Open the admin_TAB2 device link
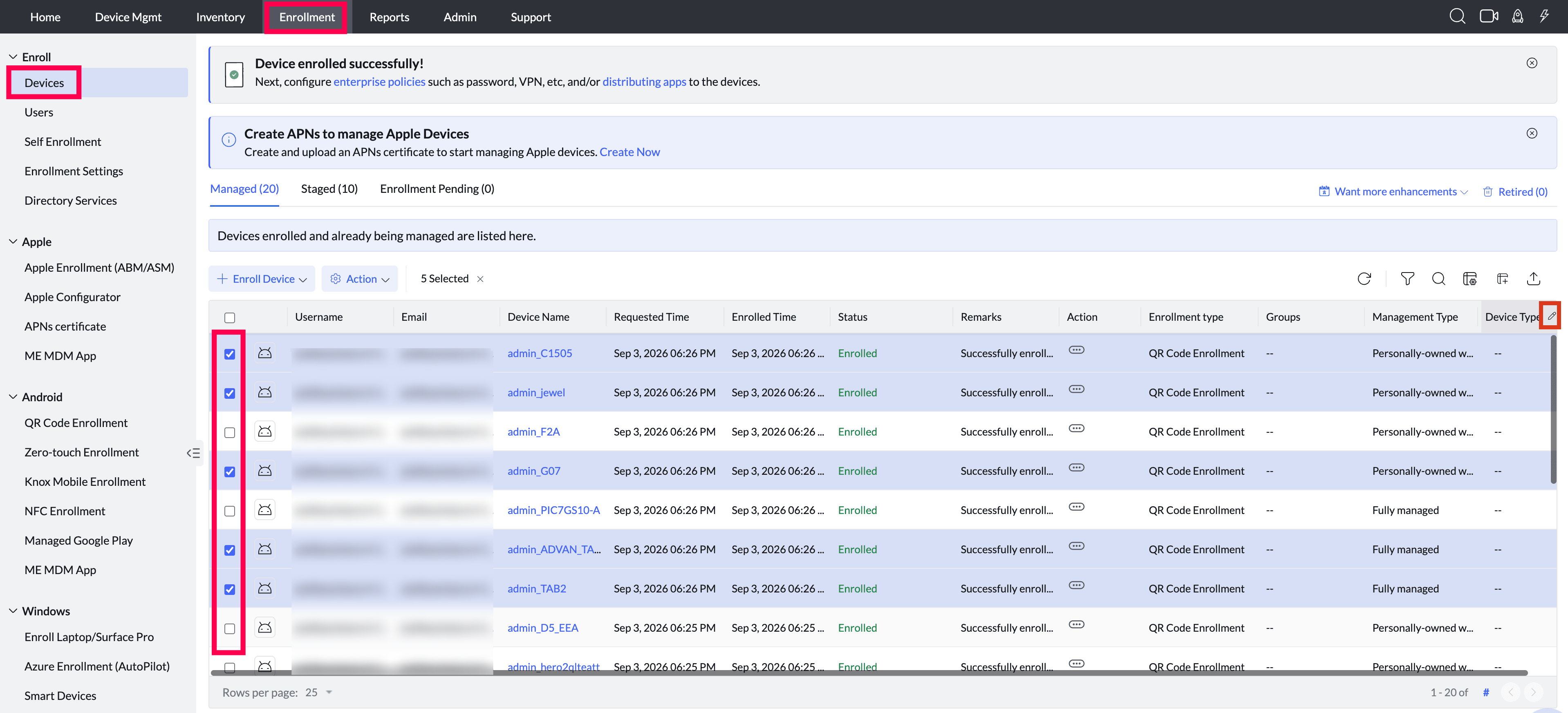The width and height of the screenshot is (1568, 713). pos(536,588)
